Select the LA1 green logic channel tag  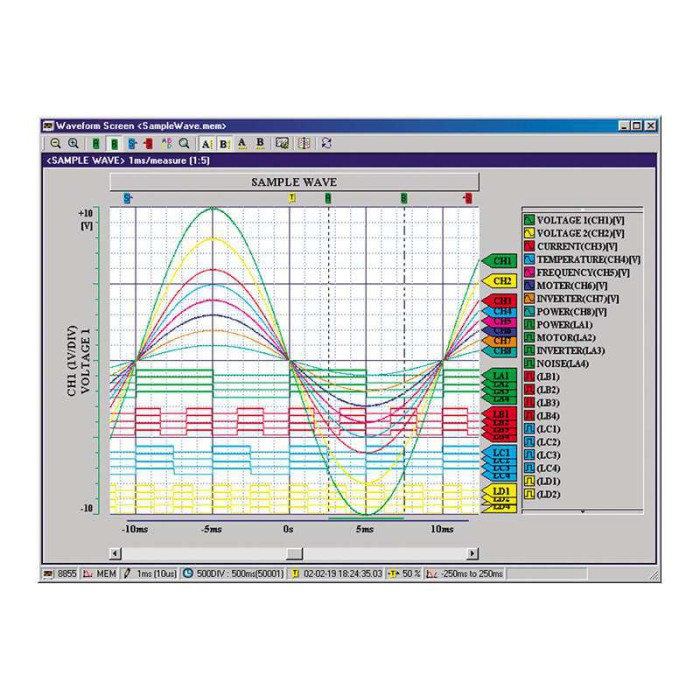[x=500, y=376]
